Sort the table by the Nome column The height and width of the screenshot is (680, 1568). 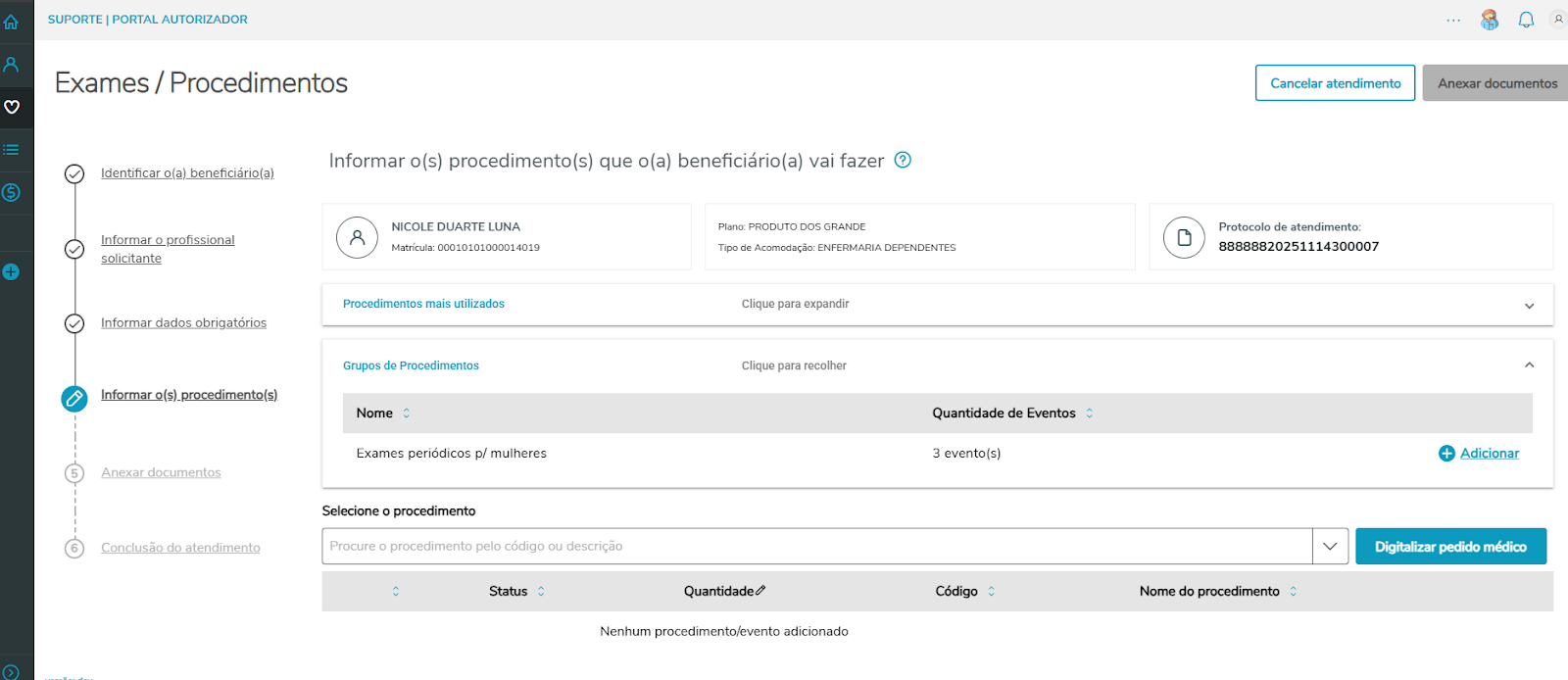[407, 413]
